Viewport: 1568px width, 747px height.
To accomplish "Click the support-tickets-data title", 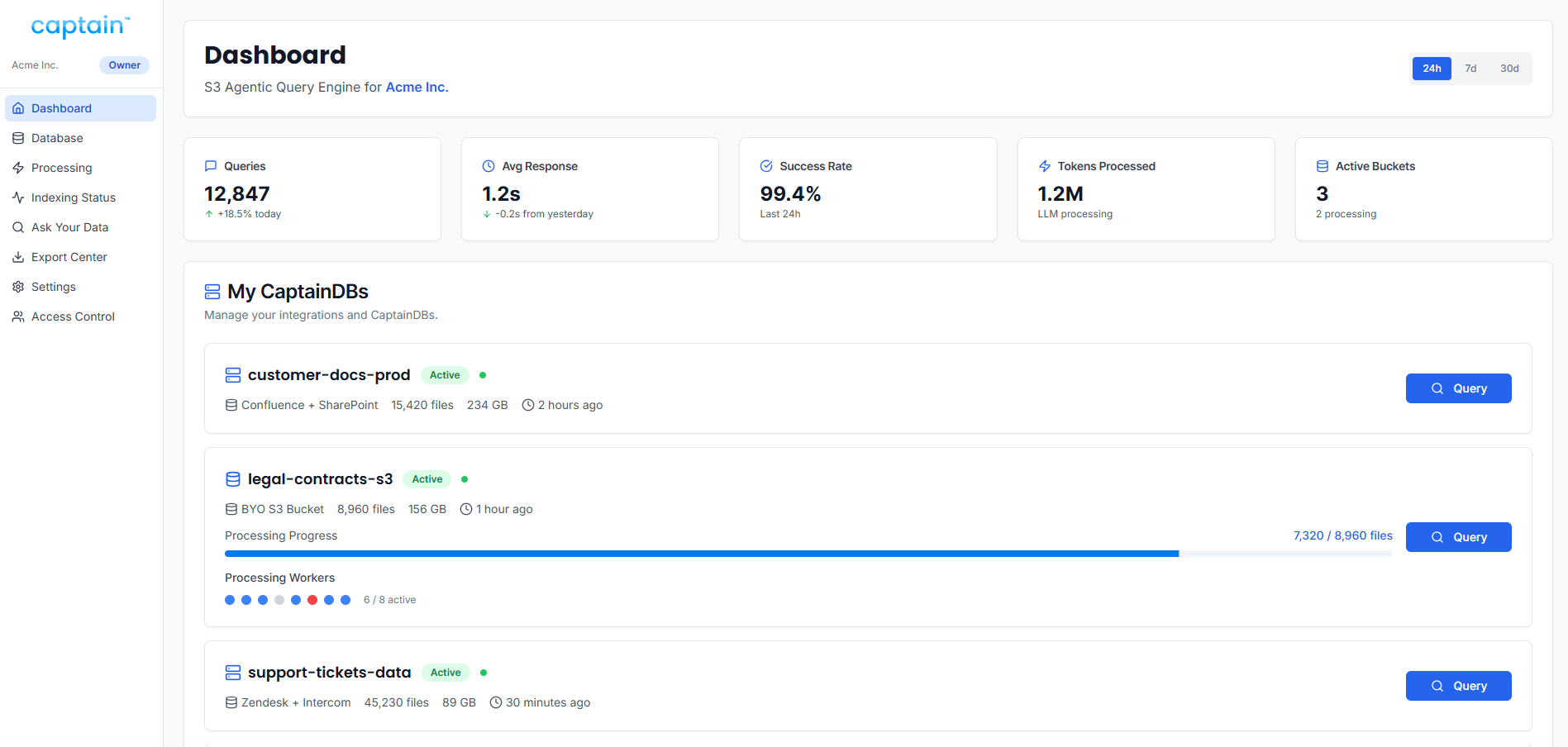I will tap(329, 673).
